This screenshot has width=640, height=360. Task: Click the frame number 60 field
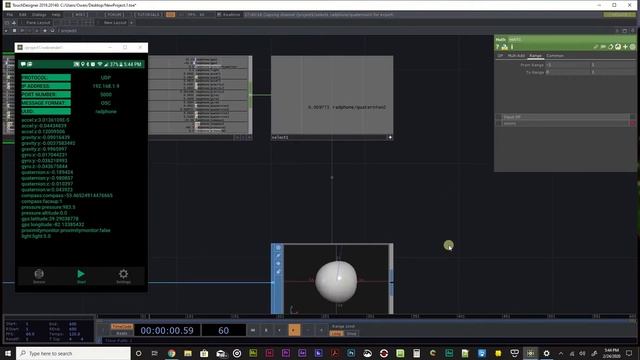click(223, 330)
